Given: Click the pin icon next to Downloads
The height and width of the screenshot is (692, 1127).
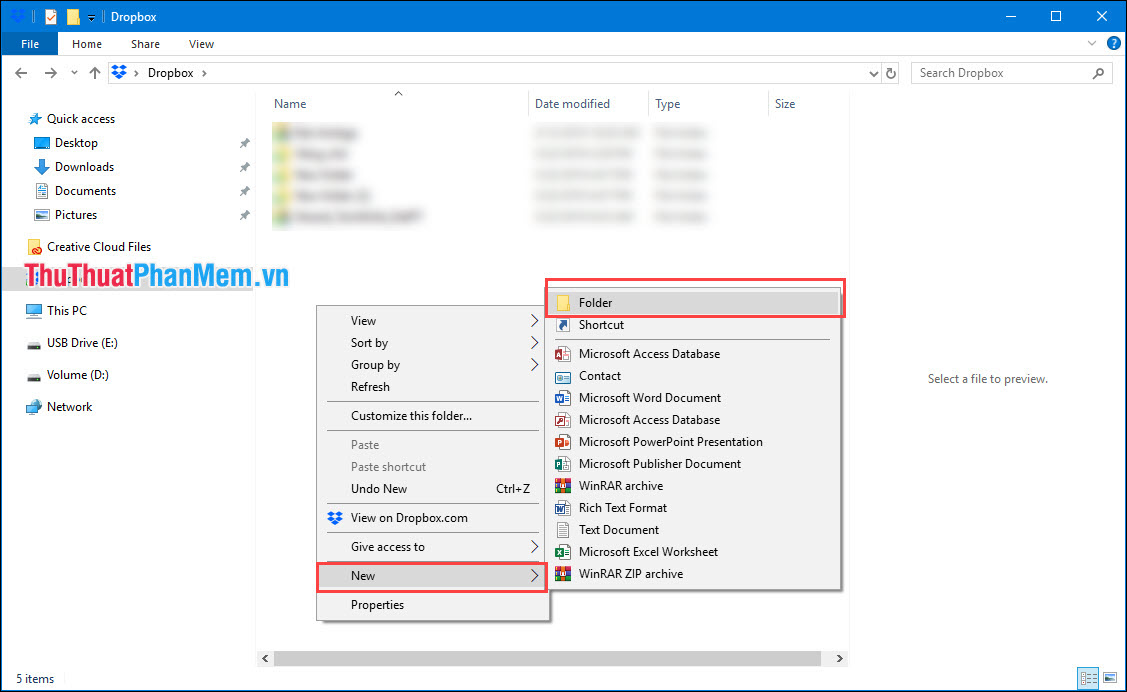Looking at the screenshot, I should (244, 167).
